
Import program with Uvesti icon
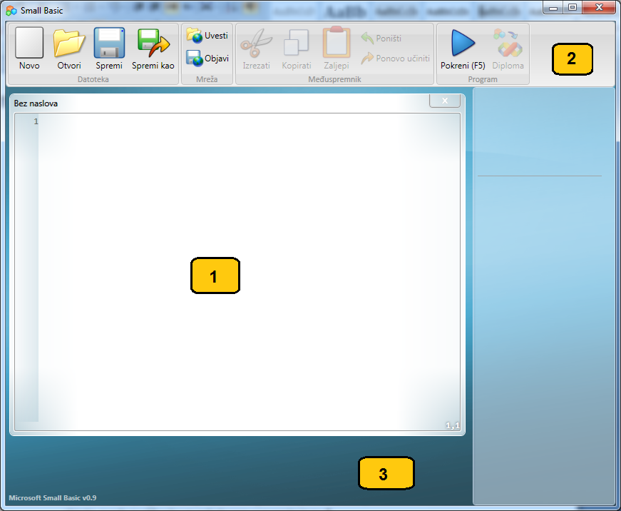207,36
